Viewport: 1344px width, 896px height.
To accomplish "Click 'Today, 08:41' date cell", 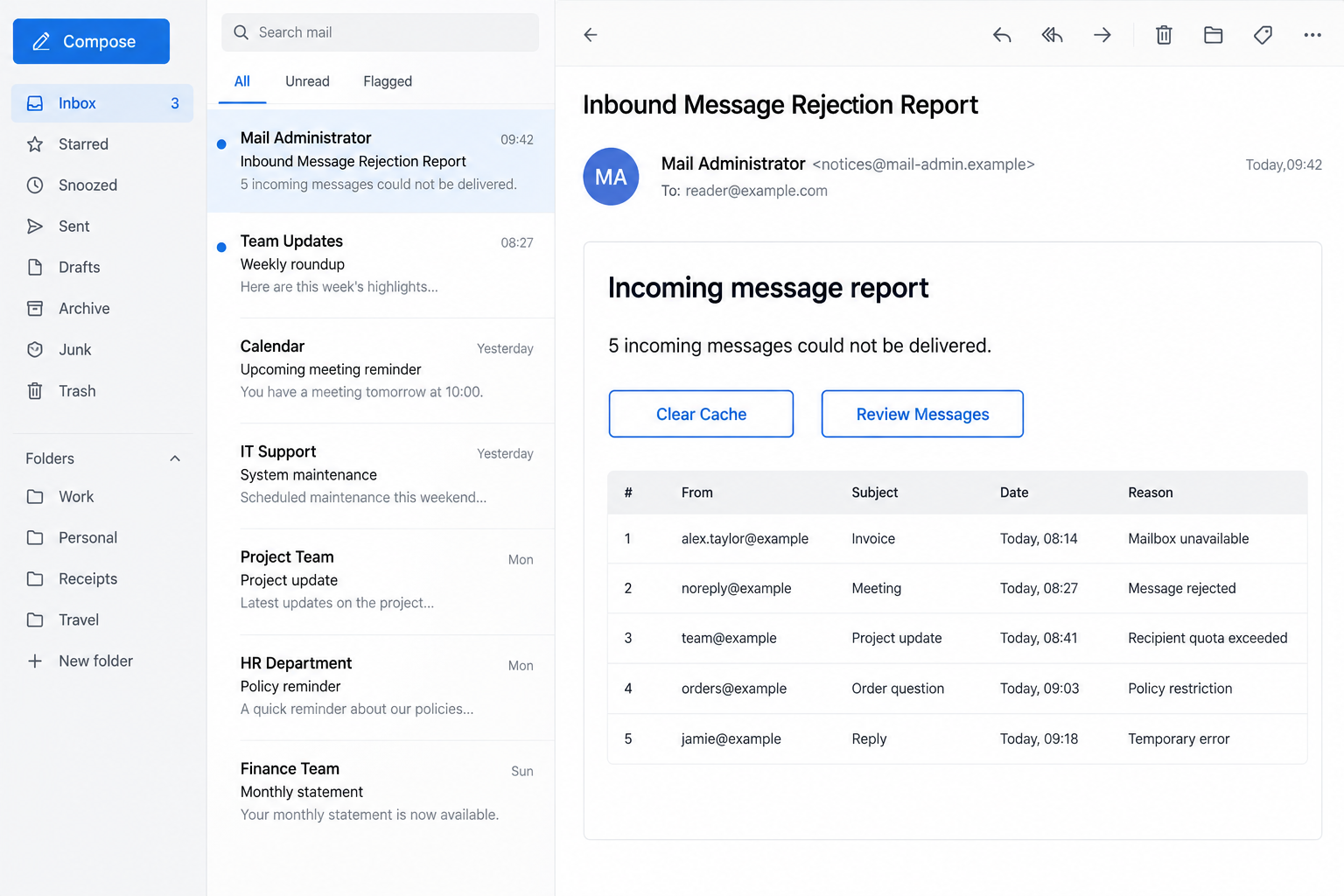I will click(x=1039, y=639).
